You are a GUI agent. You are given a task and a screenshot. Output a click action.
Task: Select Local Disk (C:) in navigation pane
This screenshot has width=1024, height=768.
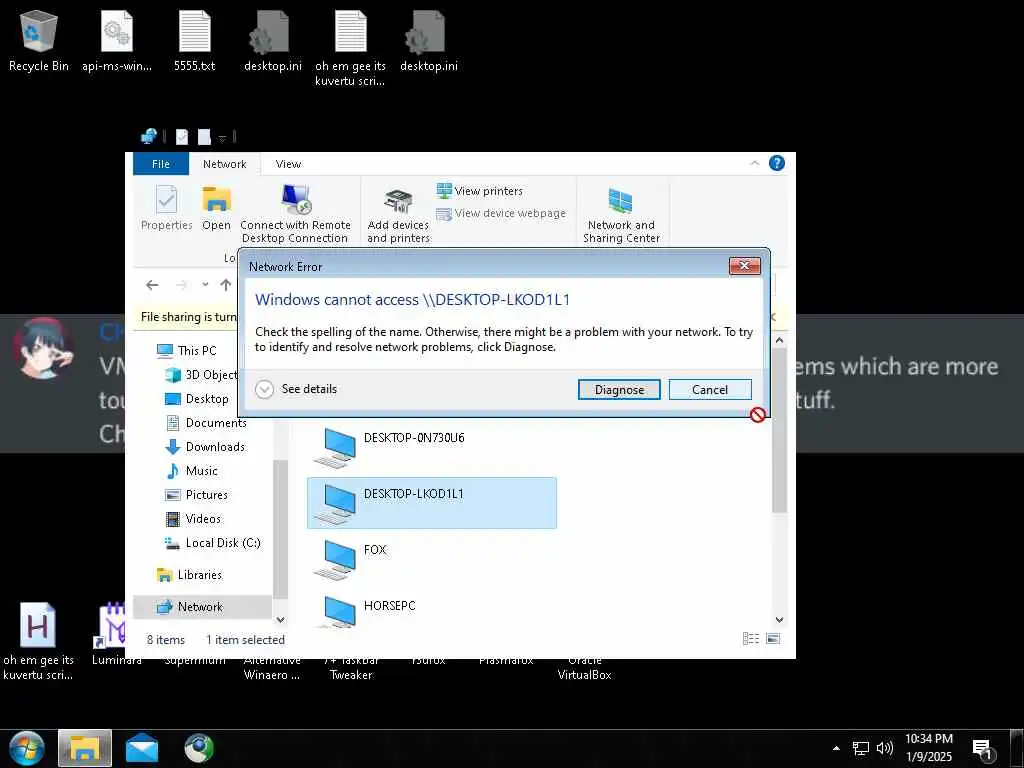point(213,543)
